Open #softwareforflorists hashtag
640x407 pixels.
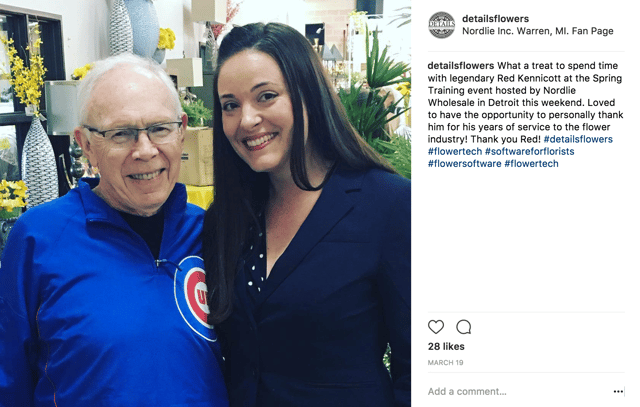[x=529, y=151]
